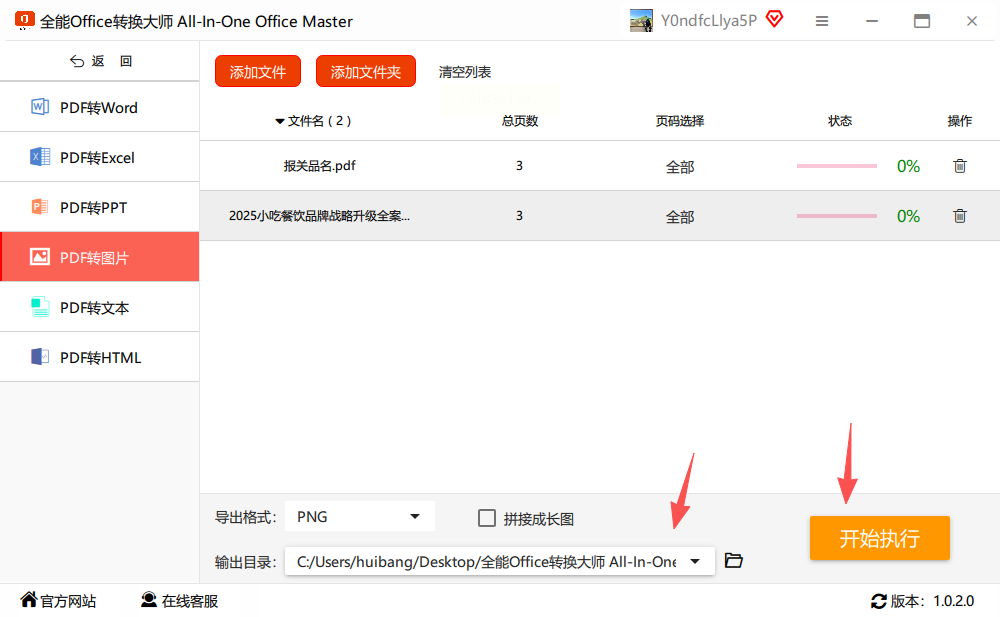
Task: Go back using 返回 label
Action: [x=112, y=61]
